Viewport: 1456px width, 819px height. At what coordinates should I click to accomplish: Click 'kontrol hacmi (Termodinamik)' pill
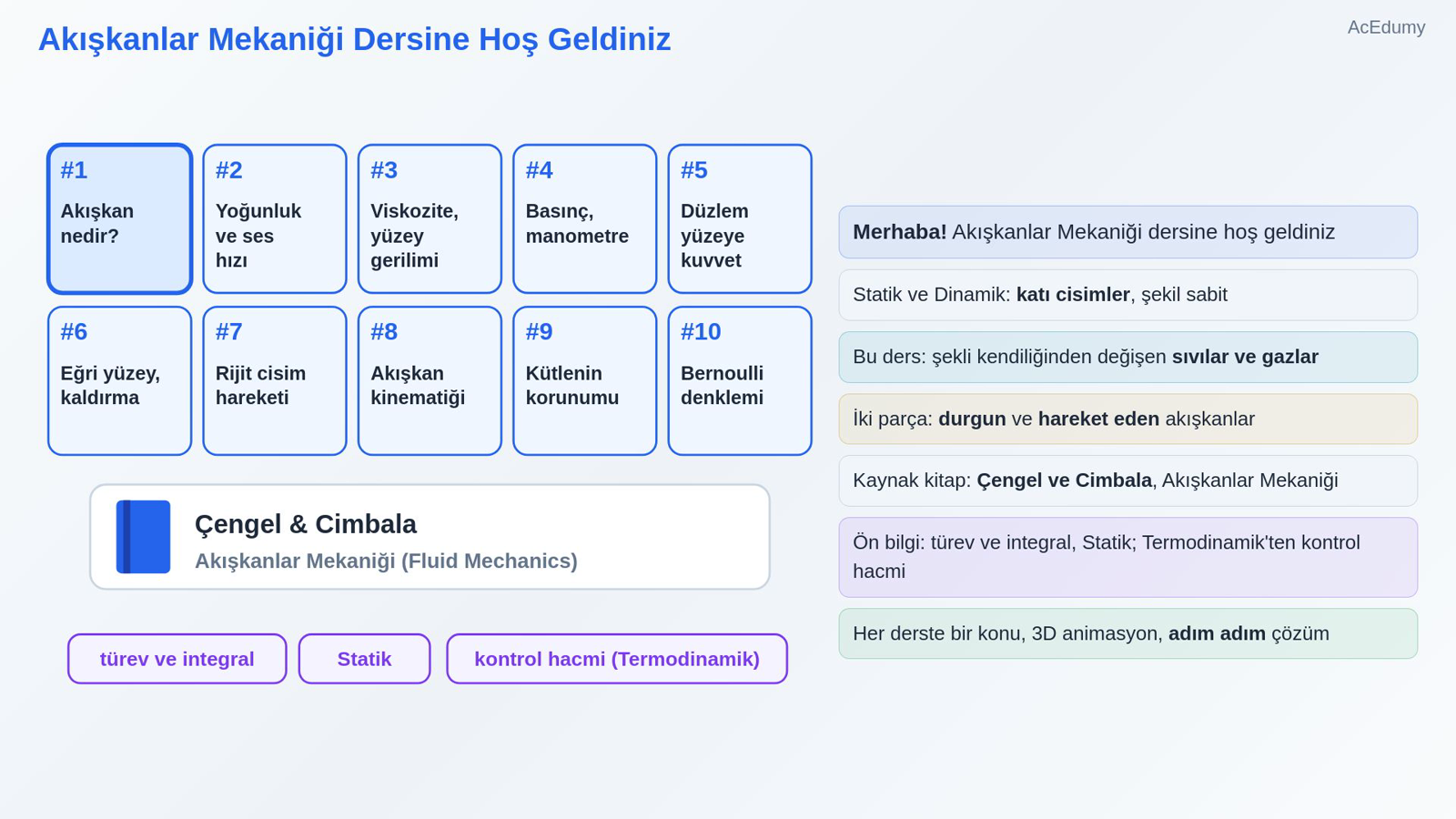tap(617, 659)
